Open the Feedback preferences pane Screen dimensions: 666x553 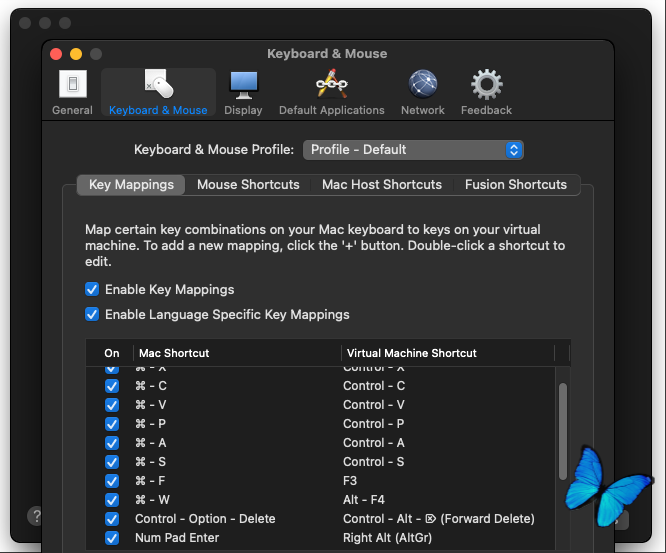(486, 92)
